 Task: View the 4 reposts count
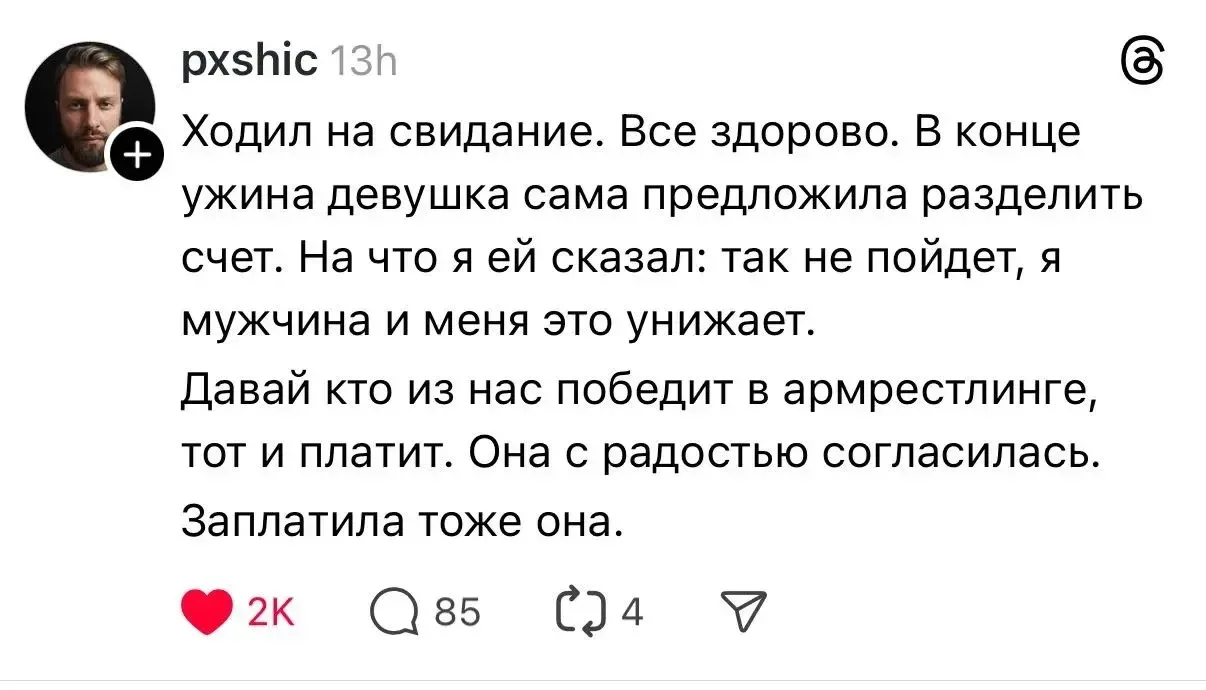[x=631, y=612]
